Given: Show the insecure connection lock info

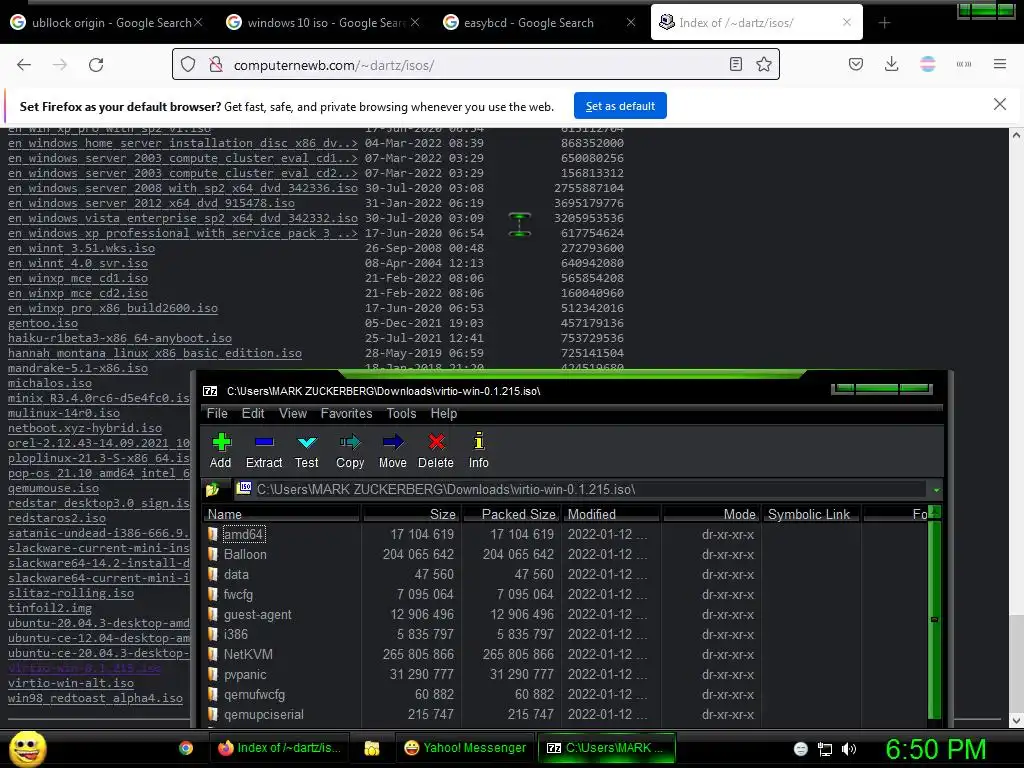Looking at the screenshot, I should coord(216,64).
